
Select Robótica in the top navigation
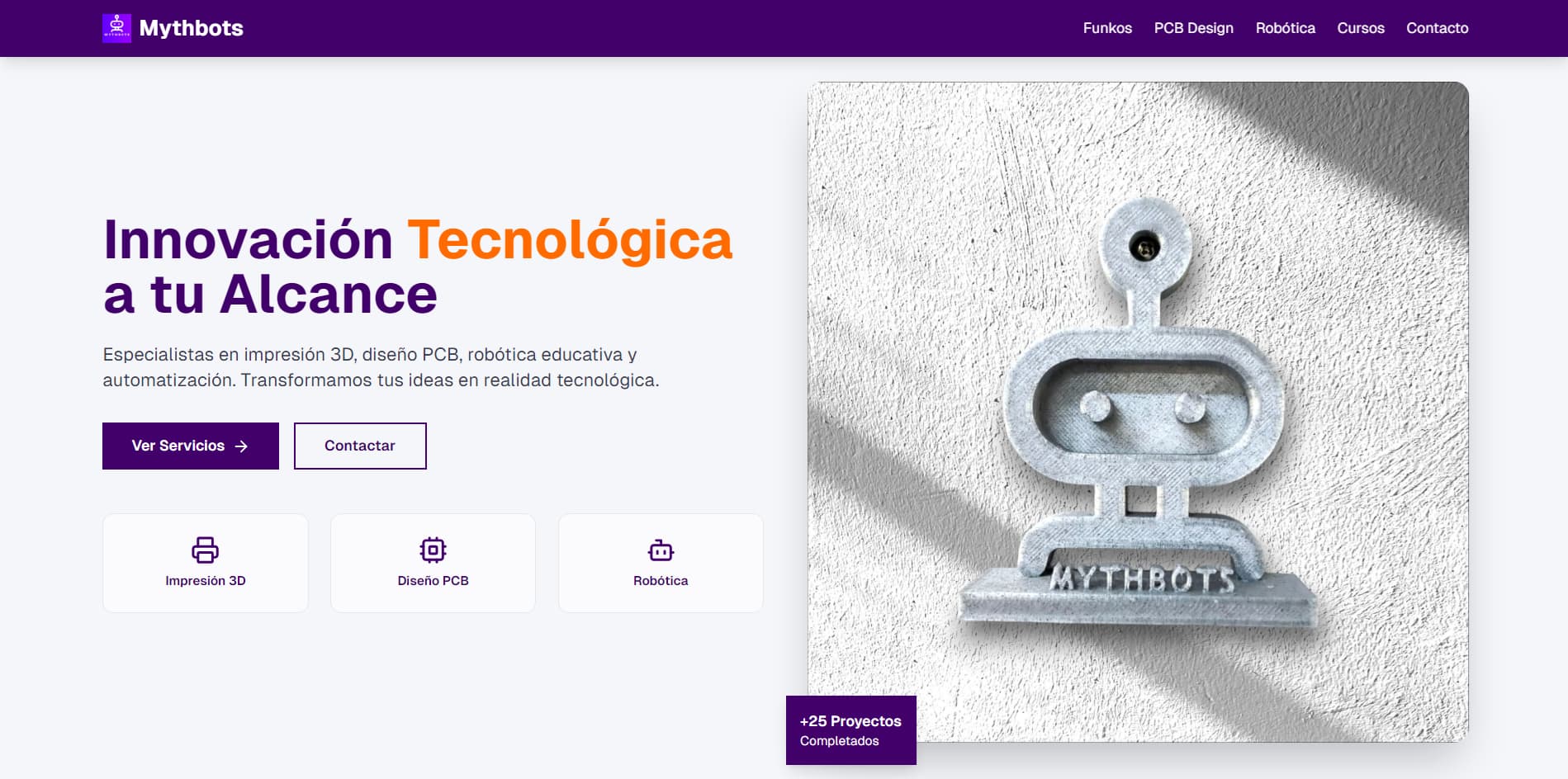click(1285, 28)
